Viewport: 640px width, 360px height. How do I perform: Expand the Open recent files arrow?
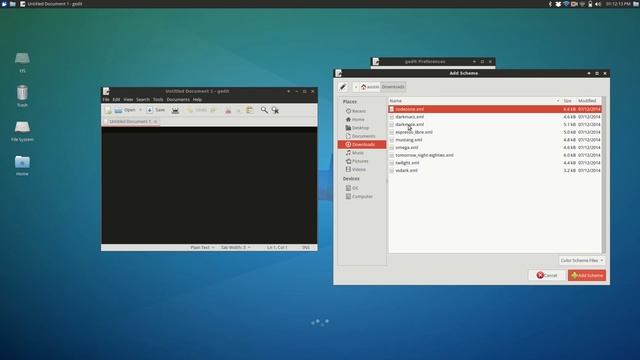140,110
